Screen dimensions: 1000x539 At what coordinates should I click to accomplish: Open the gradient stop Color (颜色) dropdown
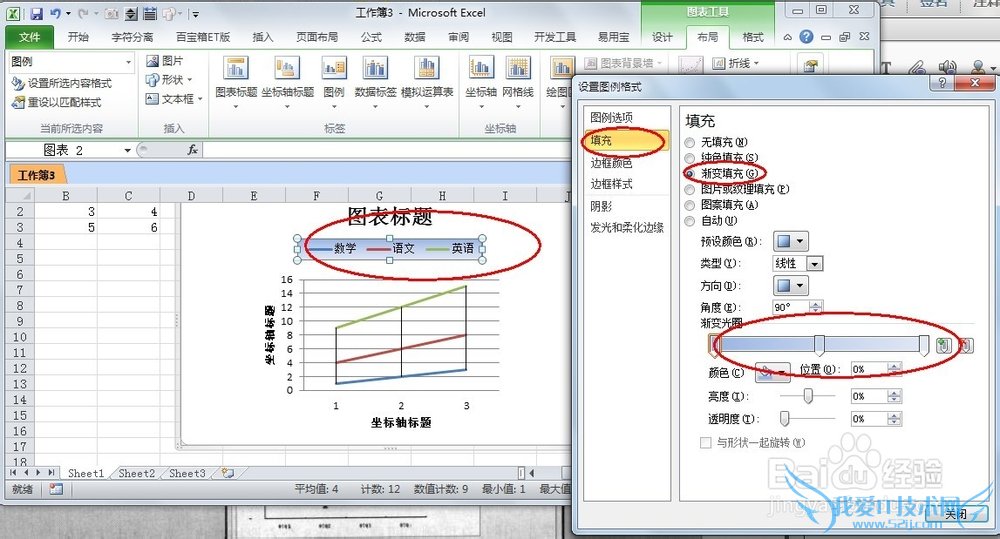click(772, 372)
